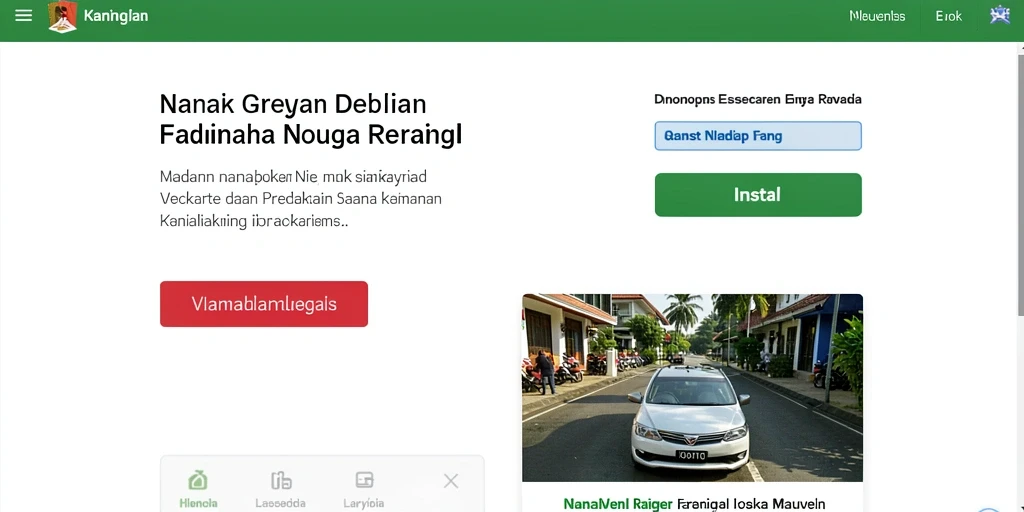This screenshot has height=512, width=1024.
Task: Open the Mleuenlas header menu item
Action: click(x=877, y=16)
